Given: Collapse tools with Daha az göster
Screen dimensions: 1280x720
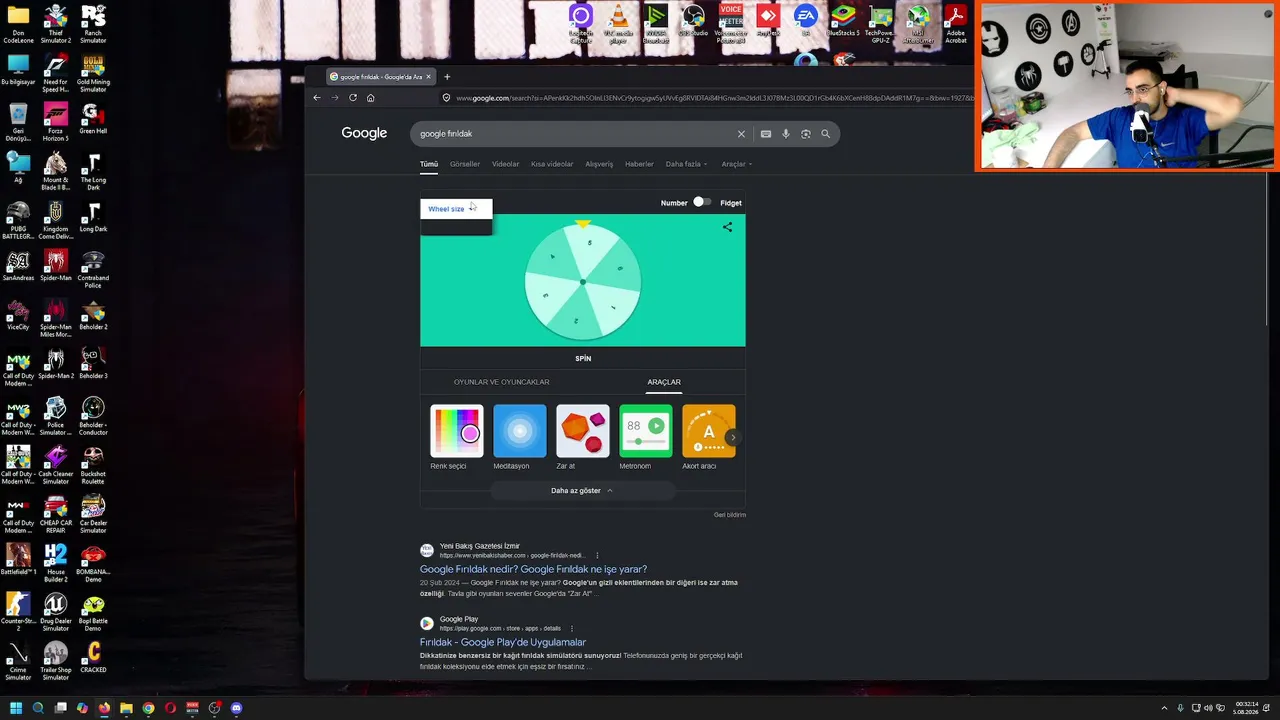Looking at the screenshot, I should (x=582, y=491).
